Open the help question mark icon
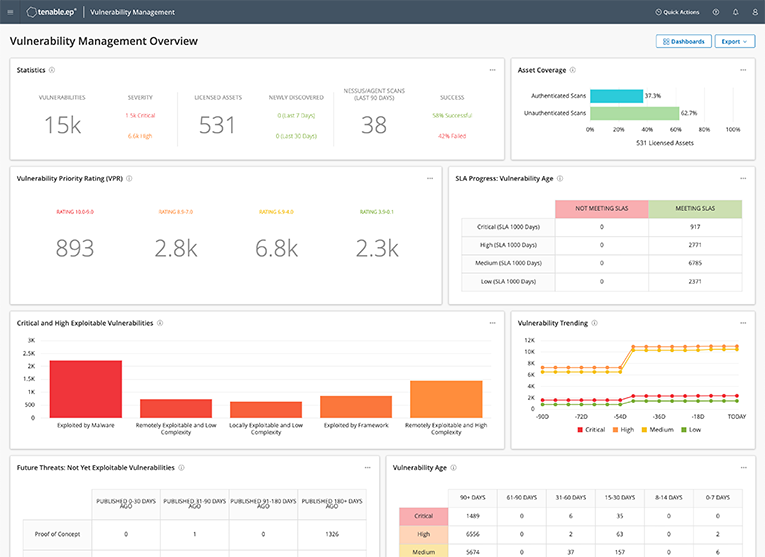 716,12
